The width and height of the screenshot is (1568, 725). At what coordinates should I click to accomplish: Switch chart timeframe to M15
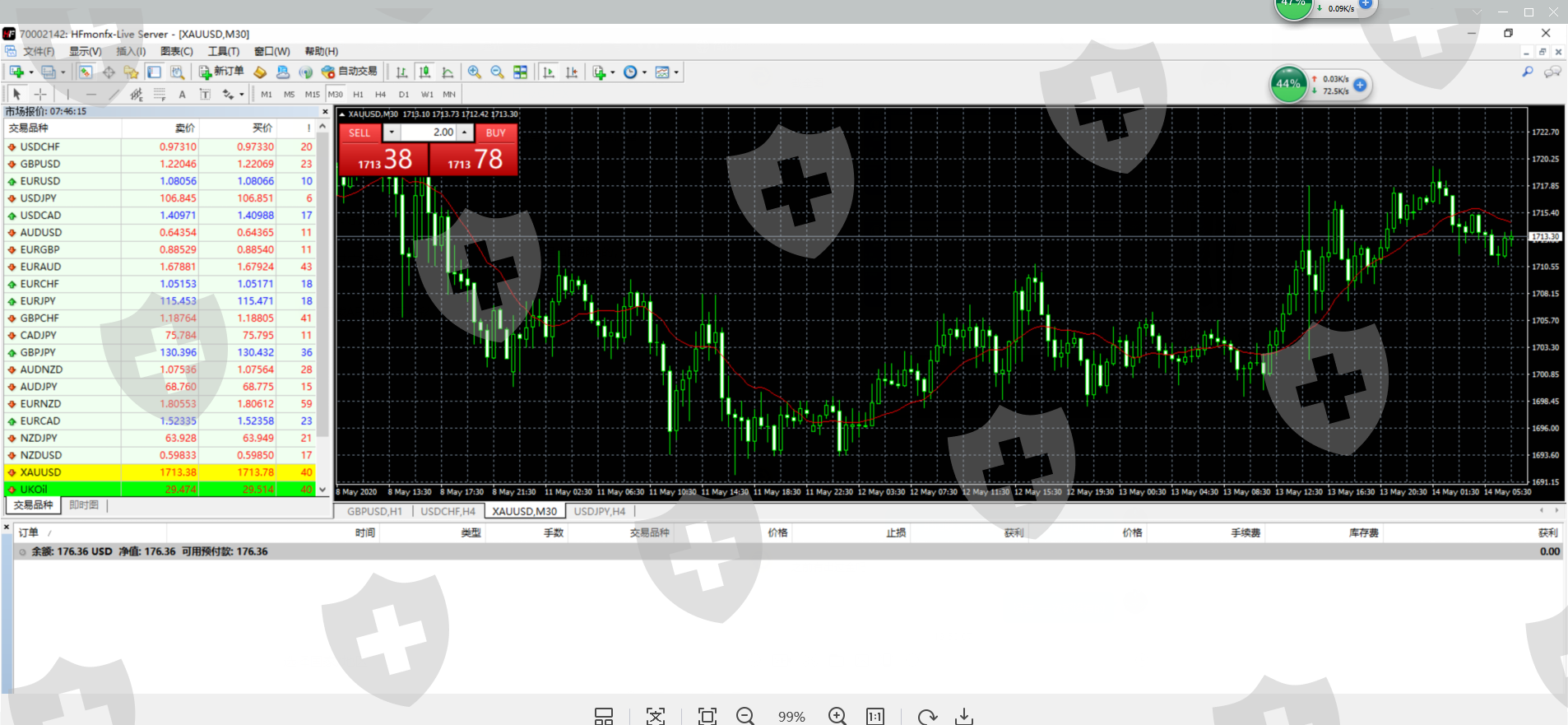(x=313, y=95)
